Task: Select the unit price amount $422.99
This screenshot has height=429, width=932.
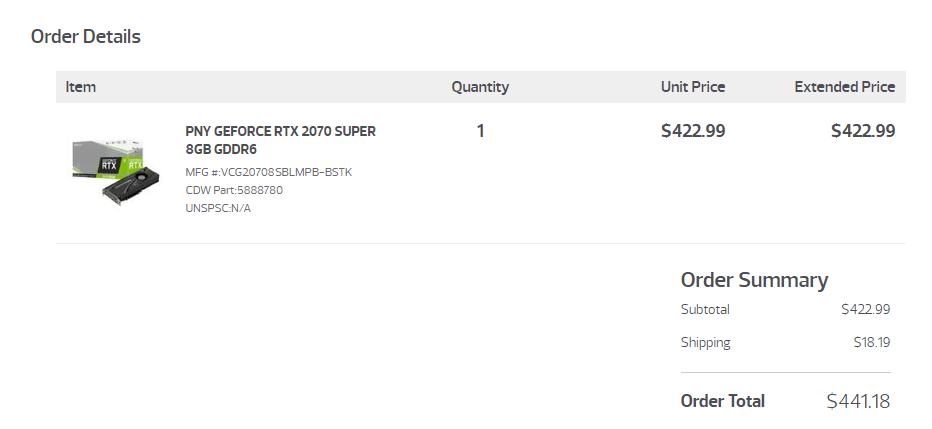Action: pyautogui.click(x=693, y=131)
